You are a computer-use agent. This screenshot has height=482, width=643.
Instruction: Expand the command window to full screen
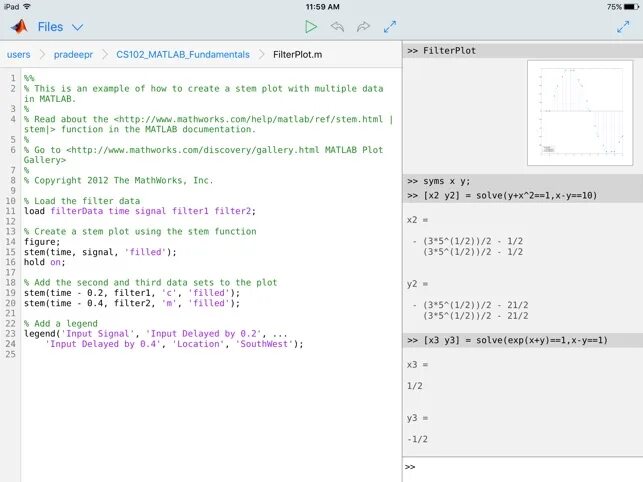click(623, 27)
